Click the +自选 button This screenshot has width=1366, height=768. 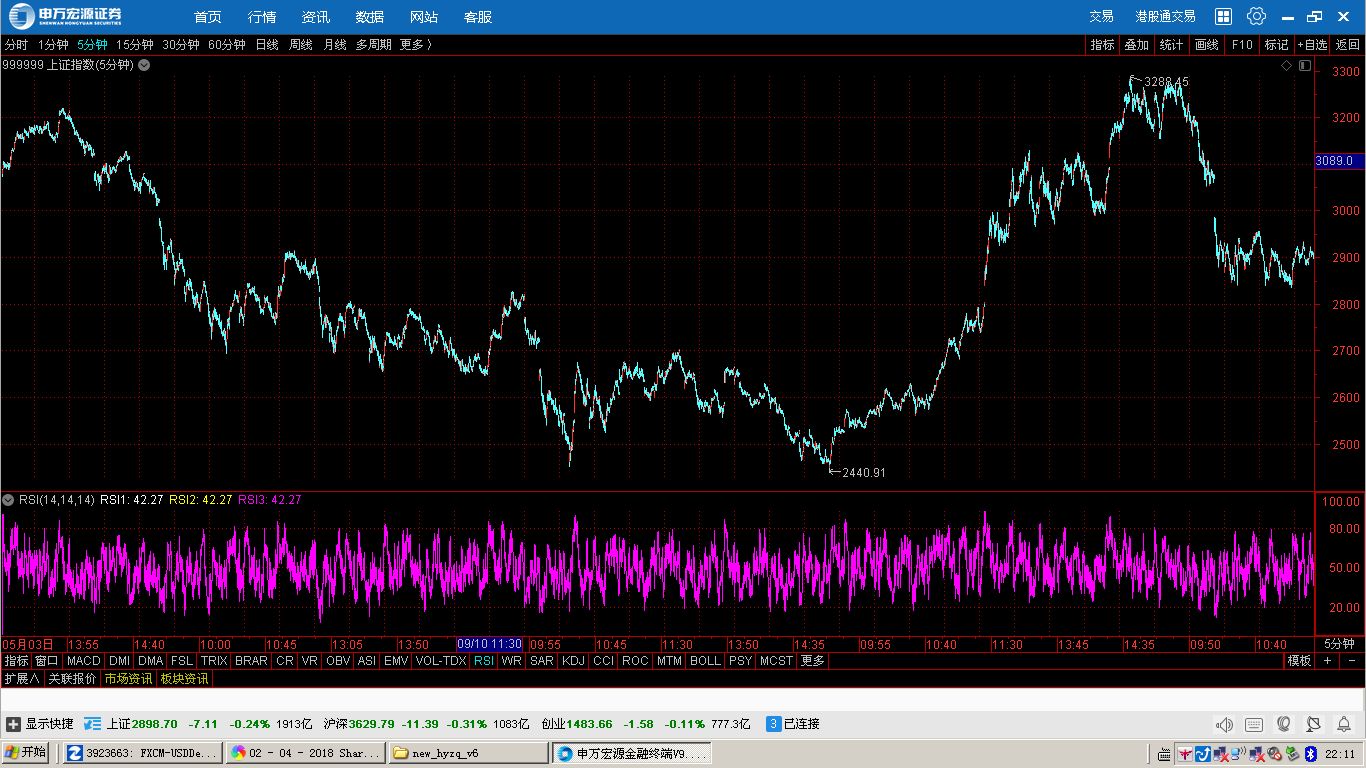[x=1313, y=45]
